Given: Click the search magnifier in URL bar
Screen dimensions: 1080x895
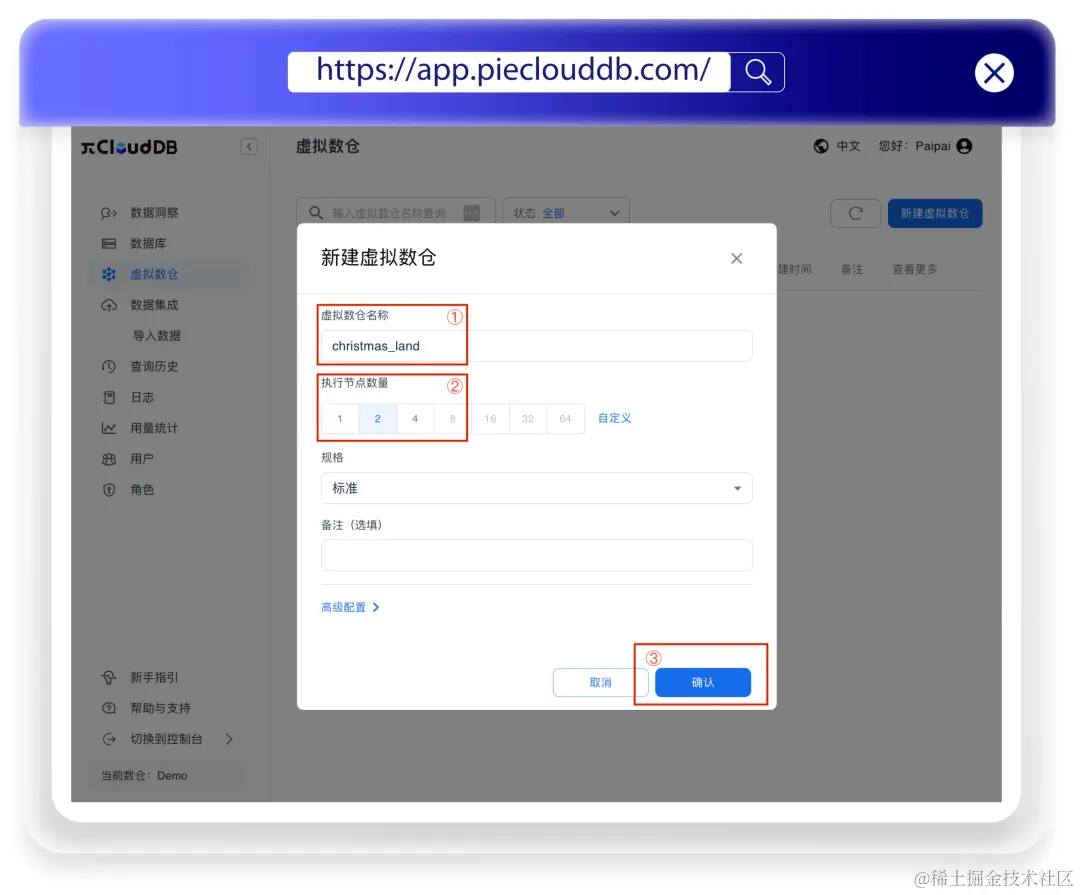Looking at the screenshot, I should point(757,72).
